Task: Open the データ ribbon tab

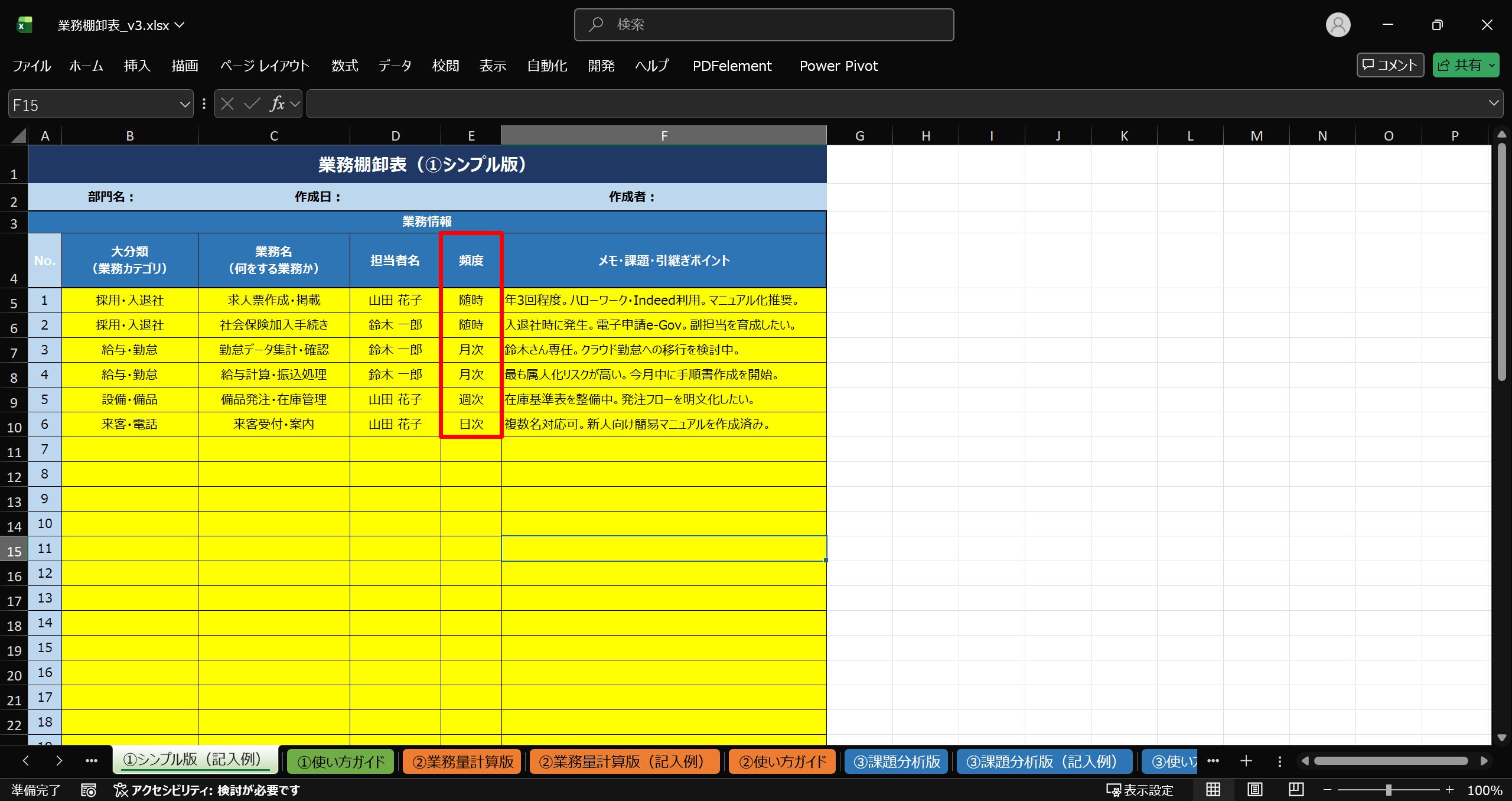Action: click(395, 66)
